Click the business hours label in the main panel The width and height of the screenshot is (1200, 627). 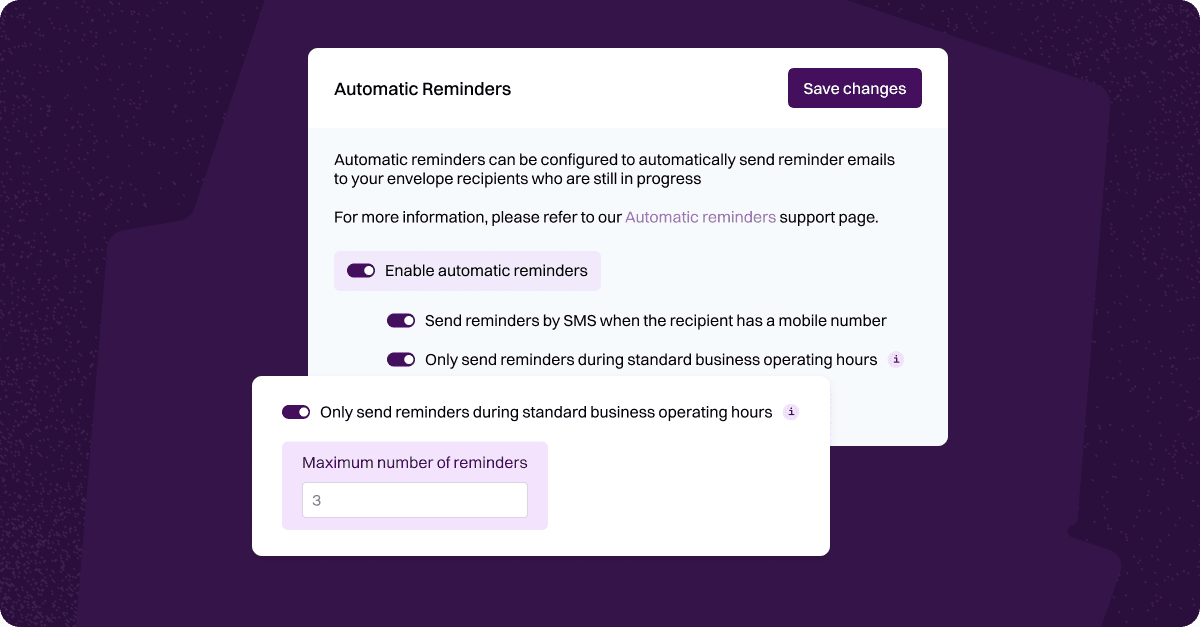tap(651, 360)
